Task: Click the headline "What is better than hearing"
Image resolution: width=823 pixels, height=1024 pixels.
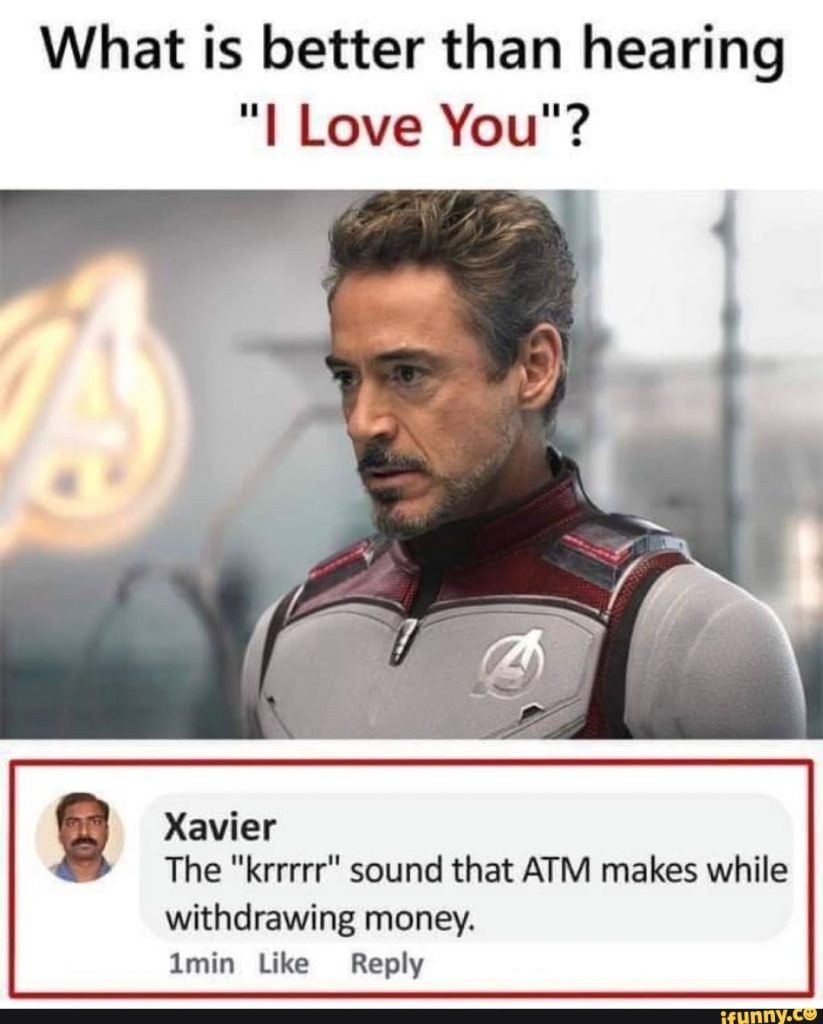Action: (x=412, y=51)
